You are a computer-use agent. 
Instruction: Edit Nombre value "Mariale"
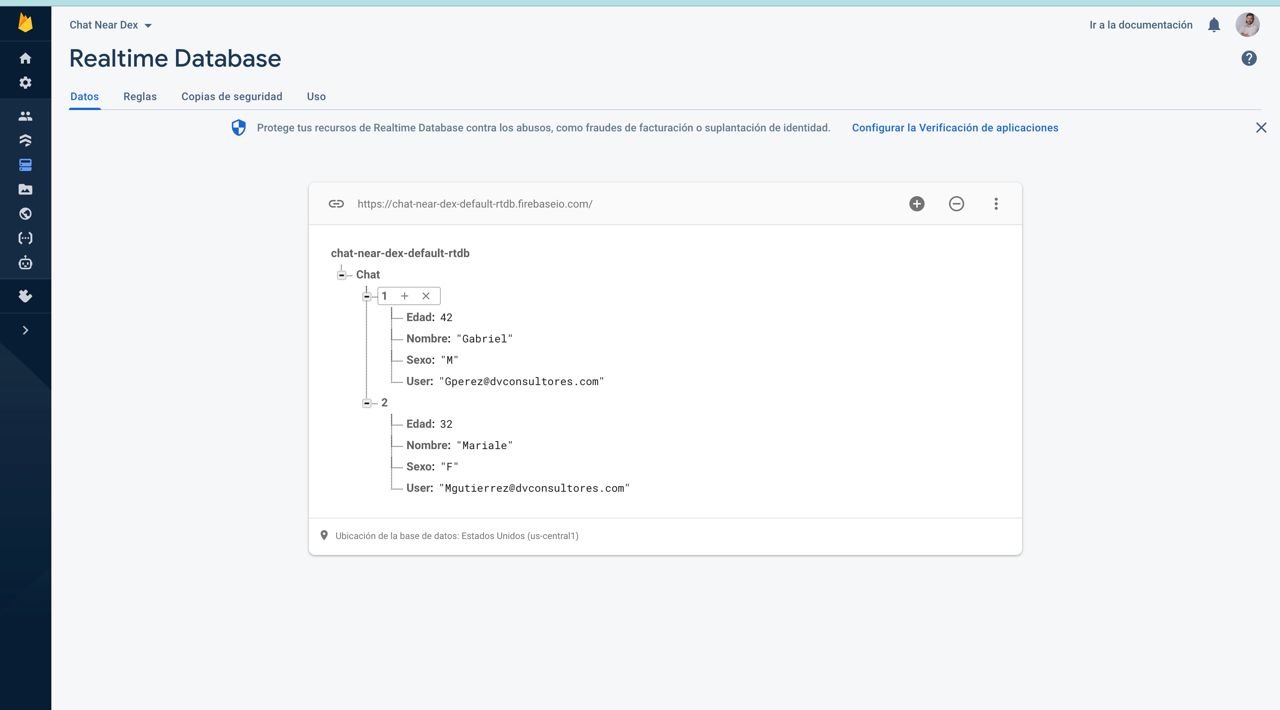pyautogui.click(x=485, y=446)
